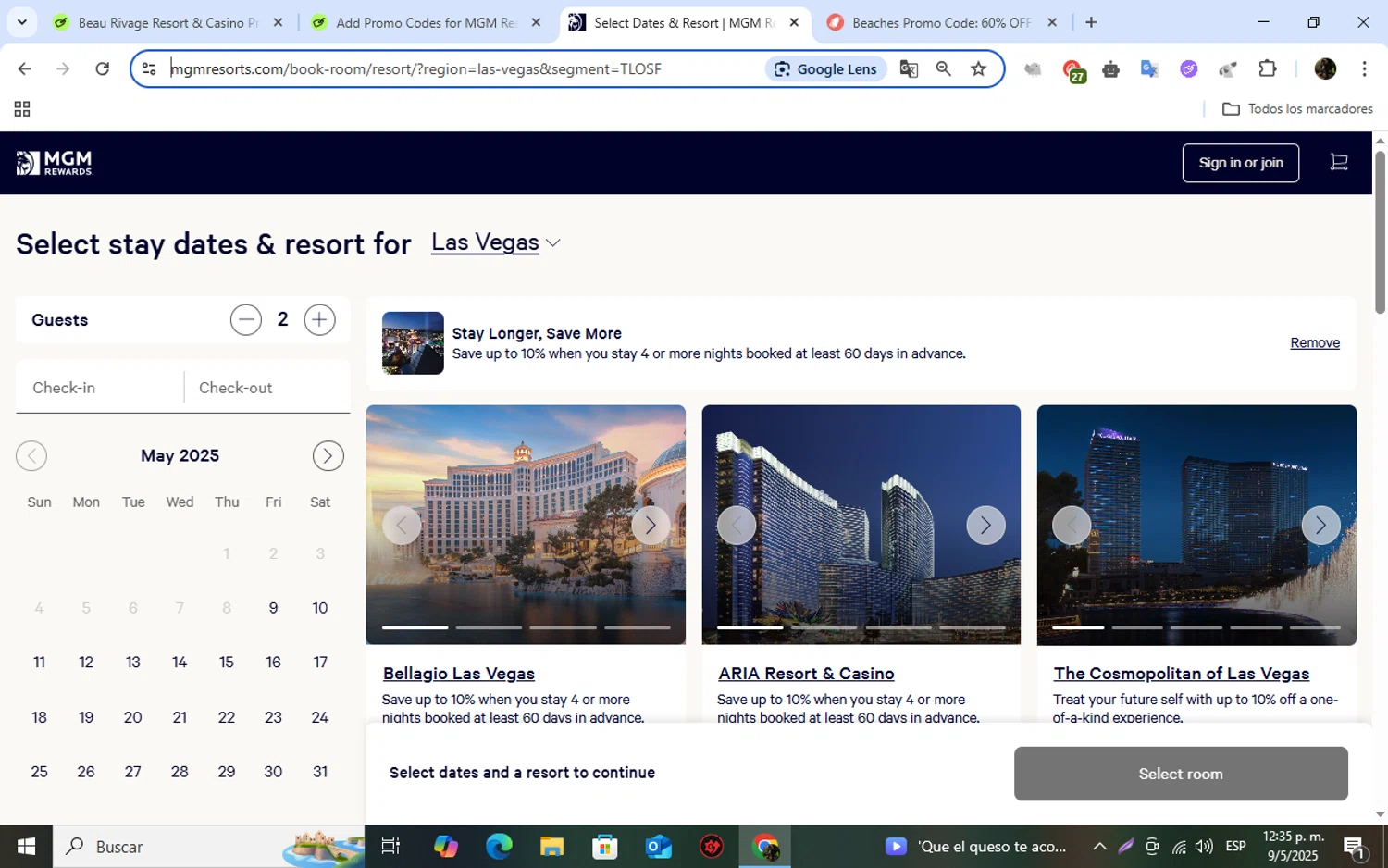Select May 15 in calendar

pos(227,663)
